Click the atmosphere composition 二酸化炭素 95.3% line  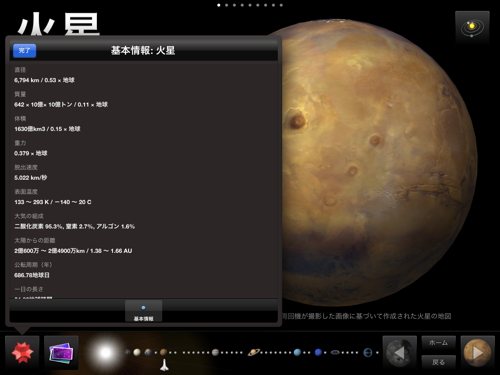click(74, 226)
